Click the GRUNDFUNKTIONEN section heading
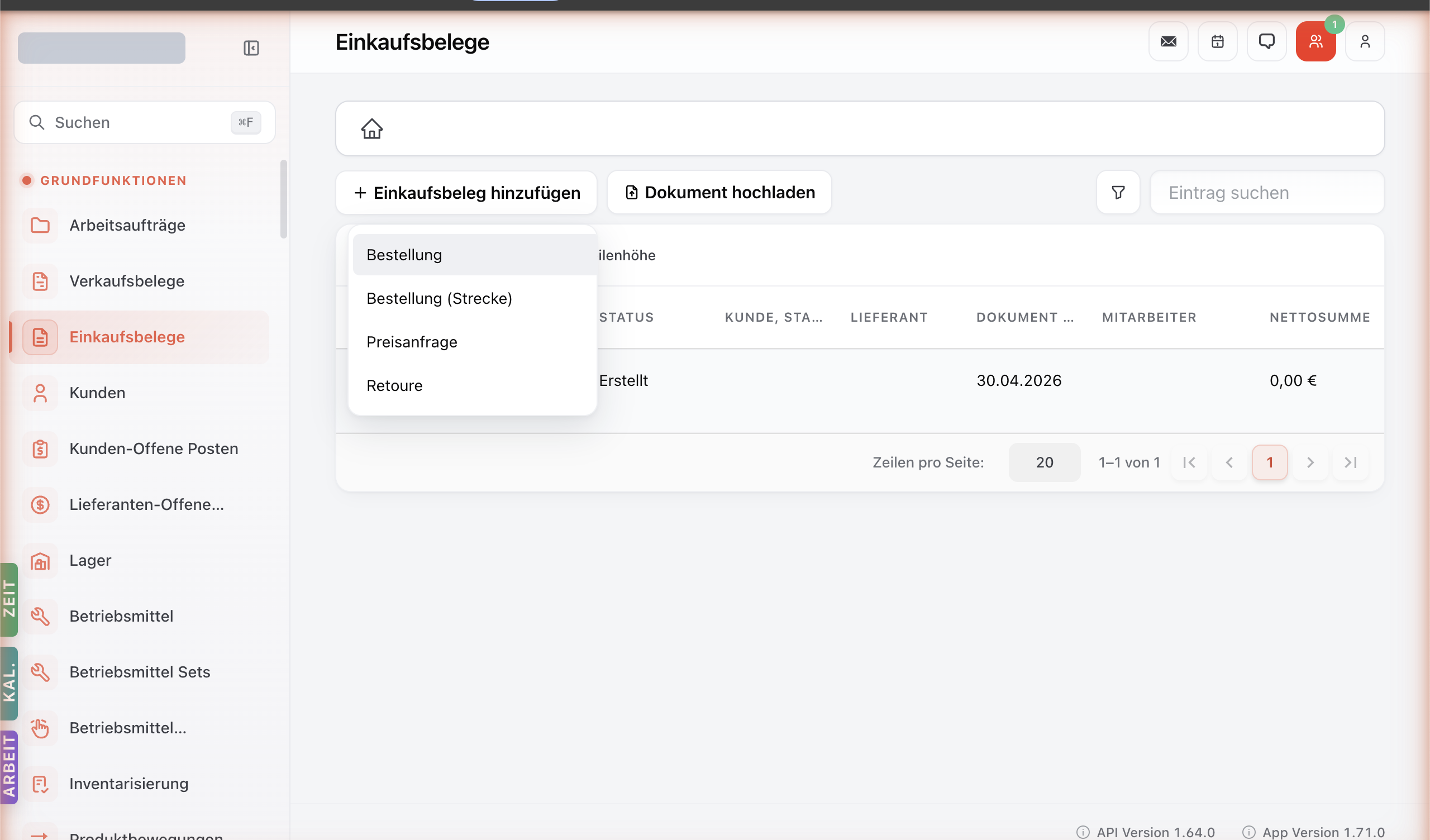The height and width of the screenshot is (840, 1430). point(113,180)
